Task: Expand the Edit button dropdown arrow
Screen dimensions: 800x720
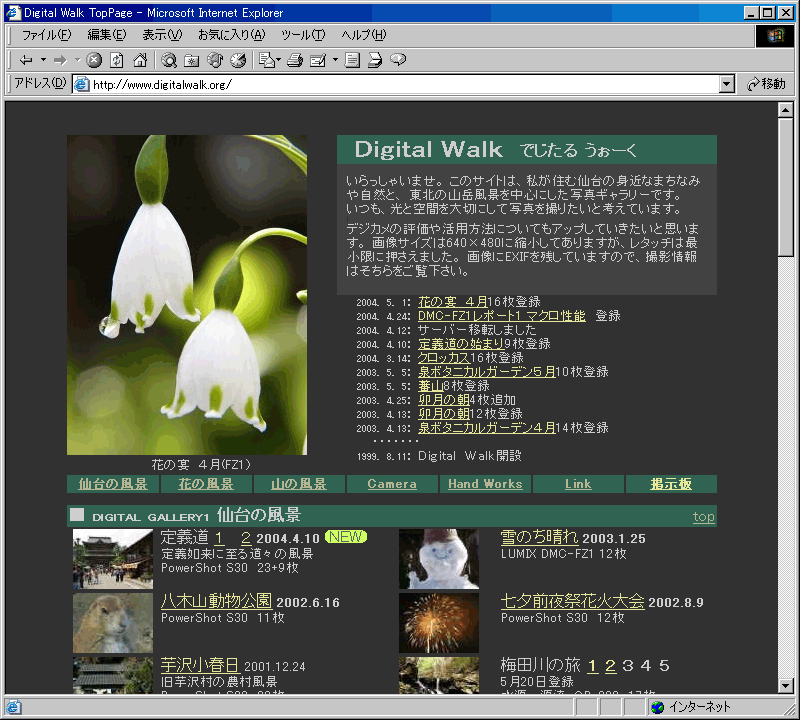Action: (x=335, y=60)
